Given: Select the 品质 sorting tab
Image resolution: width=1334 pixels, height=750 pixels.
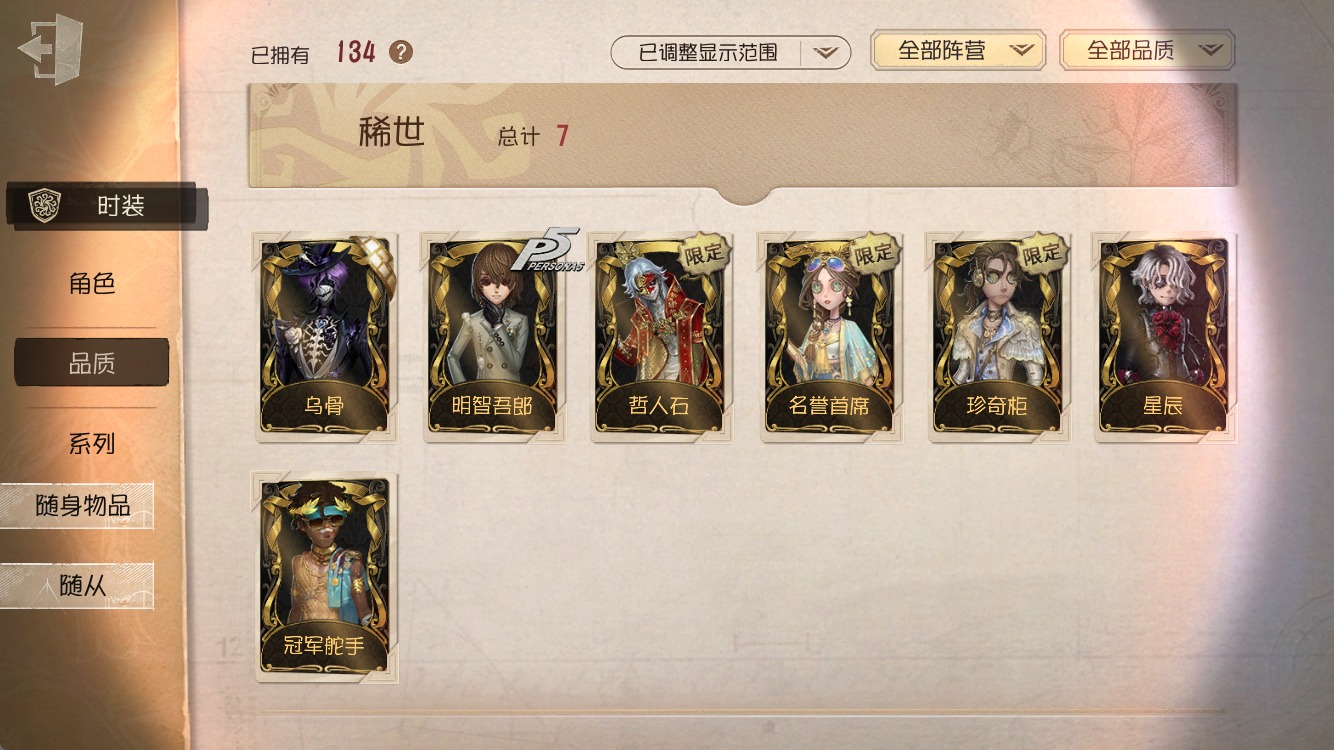Looking at the screenshot, I should coord(91,363).
